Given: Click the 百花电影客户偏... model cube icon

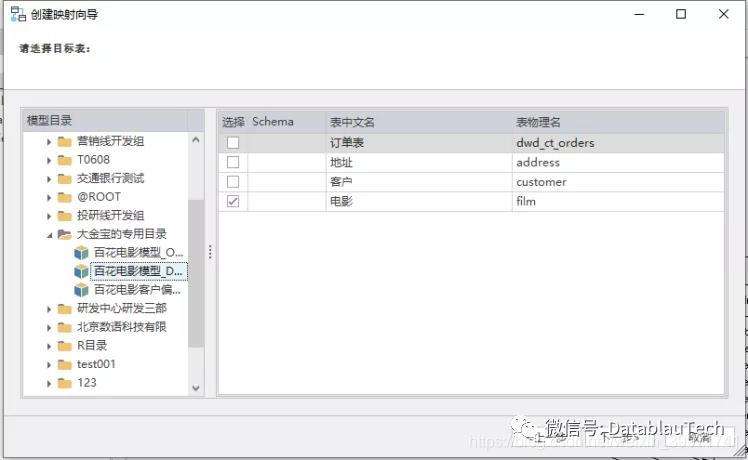Looking at the screenshot, I should tap(81, 290).
